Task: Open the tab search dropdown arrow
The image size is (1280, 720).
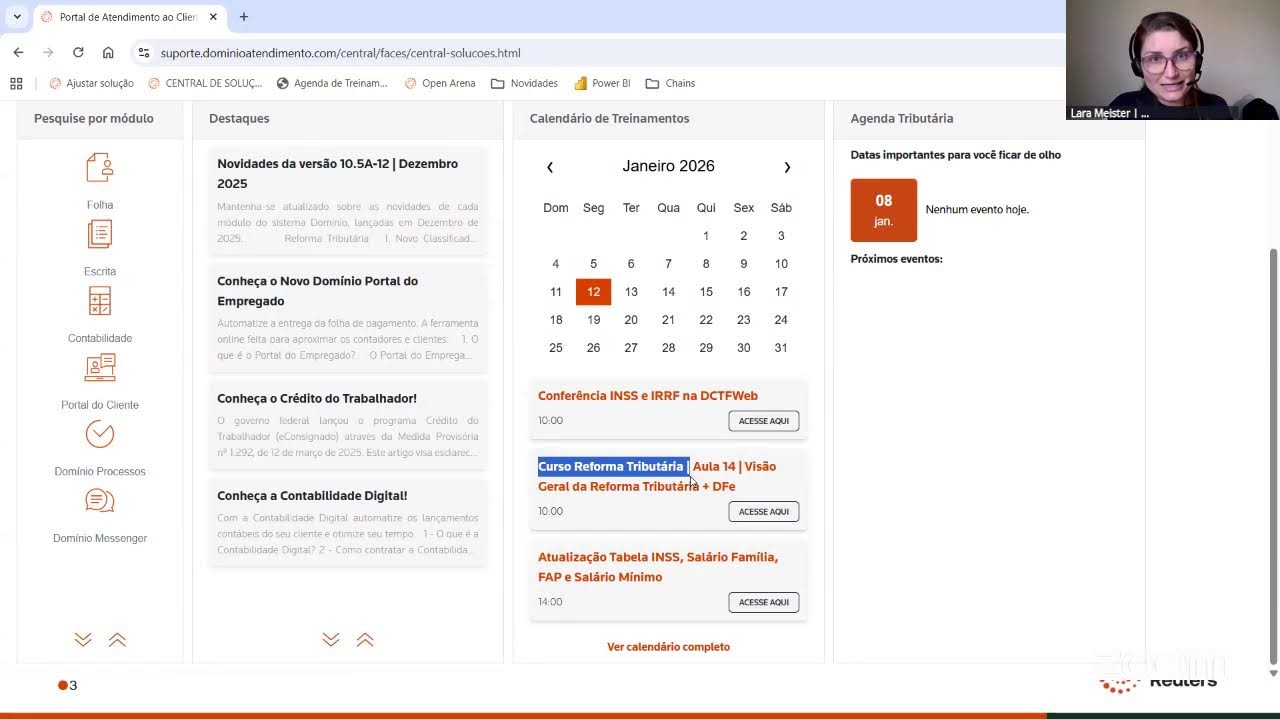Action: pyautogui.click(x=17, y=17)
